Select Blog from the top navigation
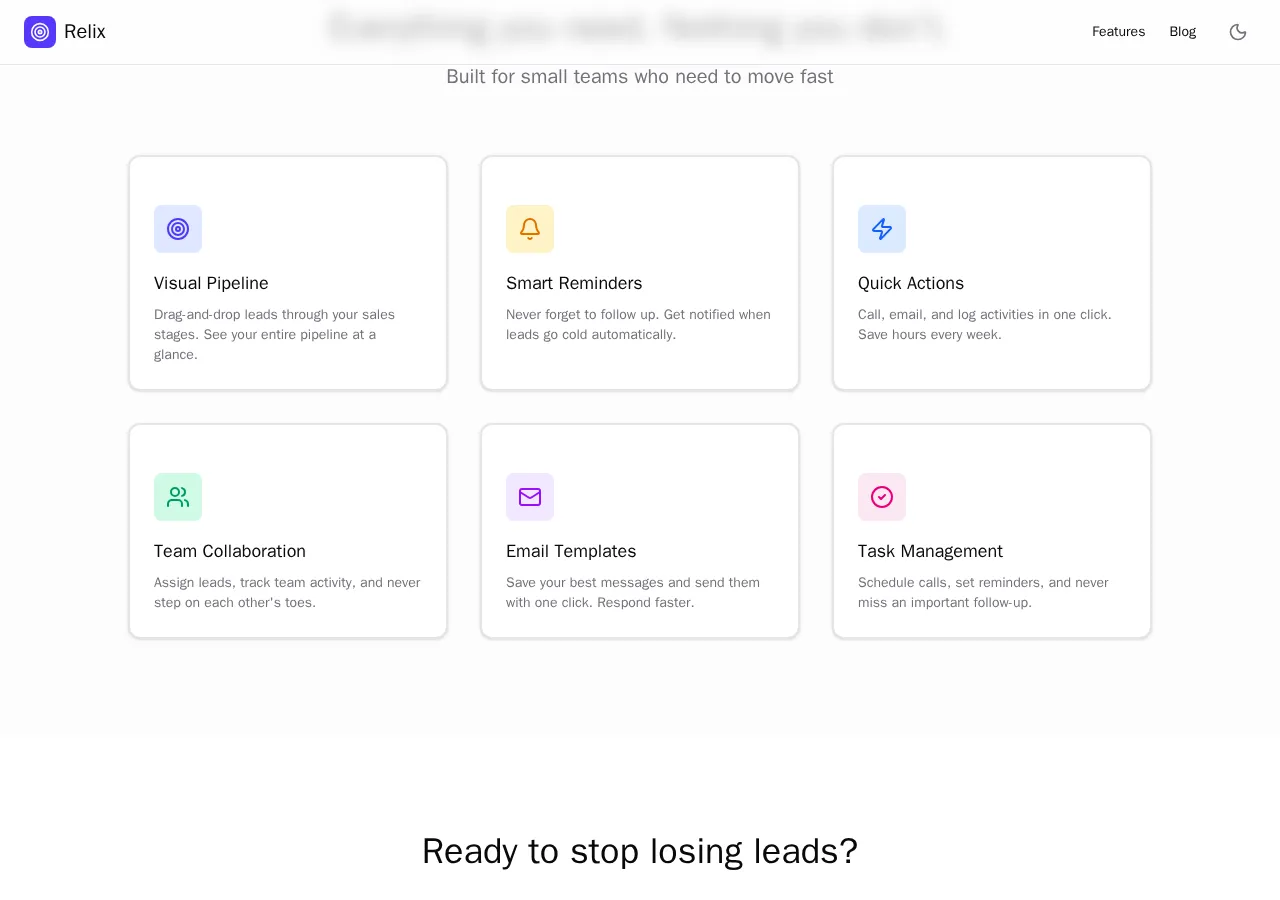1280x900 pixels. (1182, 31)
